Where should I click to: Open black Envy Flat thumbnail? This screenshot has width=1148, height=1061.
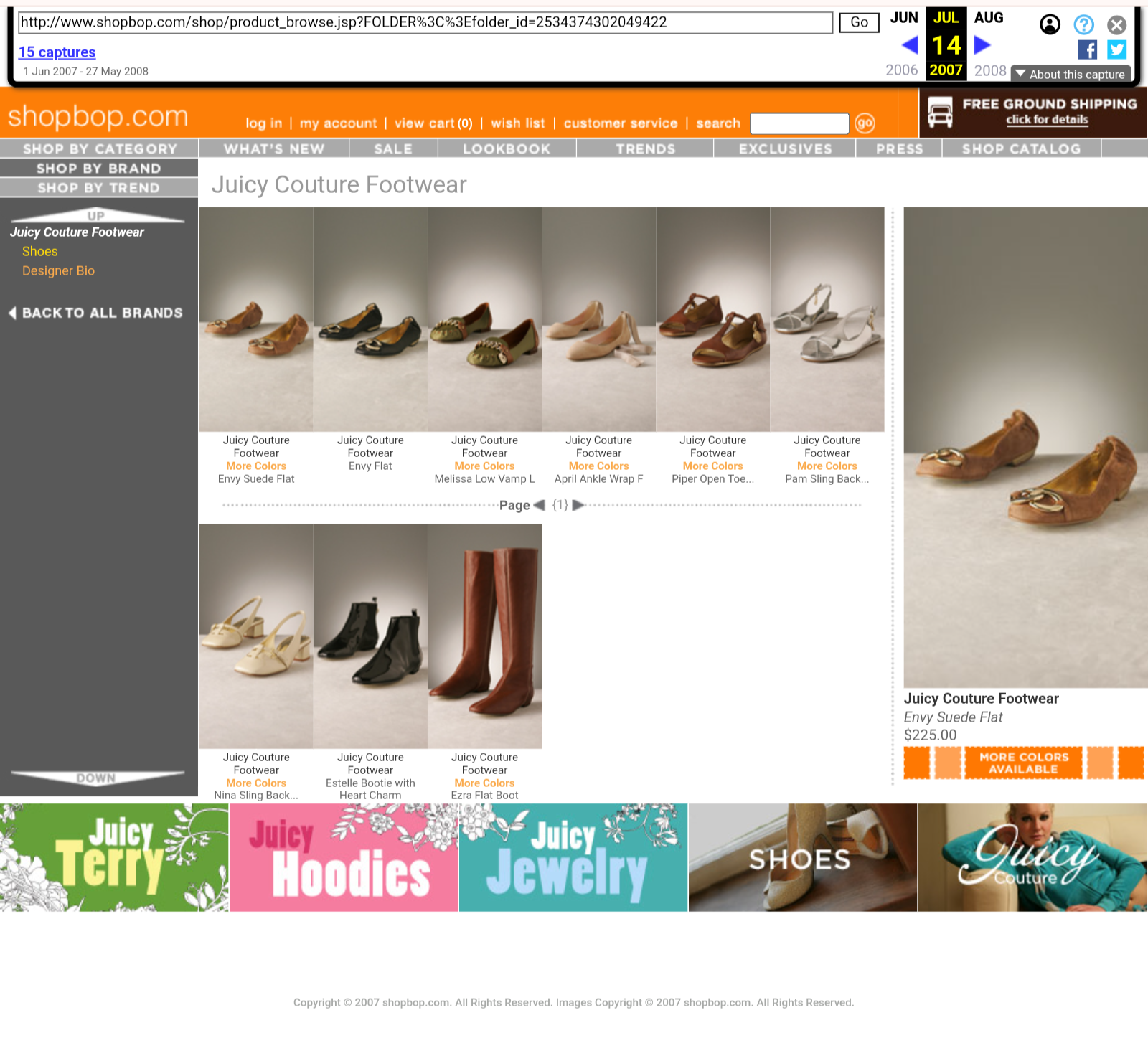(x=370, y=319)
